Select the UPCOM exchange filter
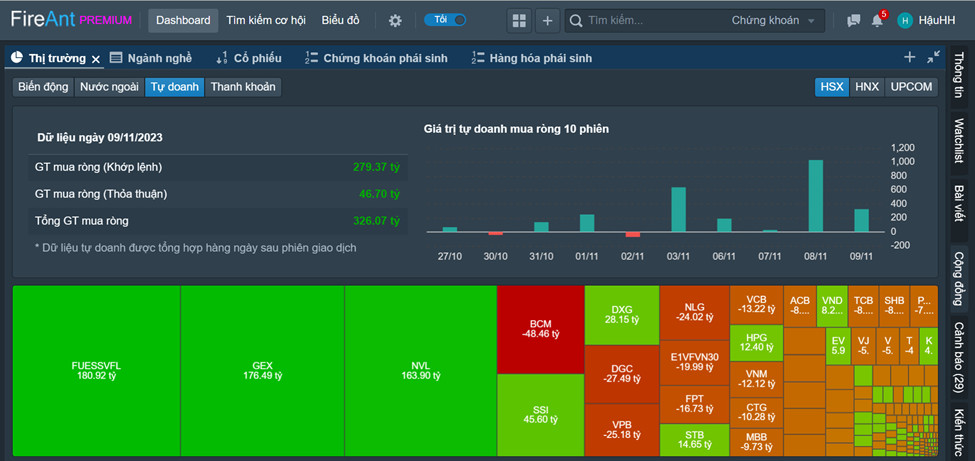 pos(911,87)
